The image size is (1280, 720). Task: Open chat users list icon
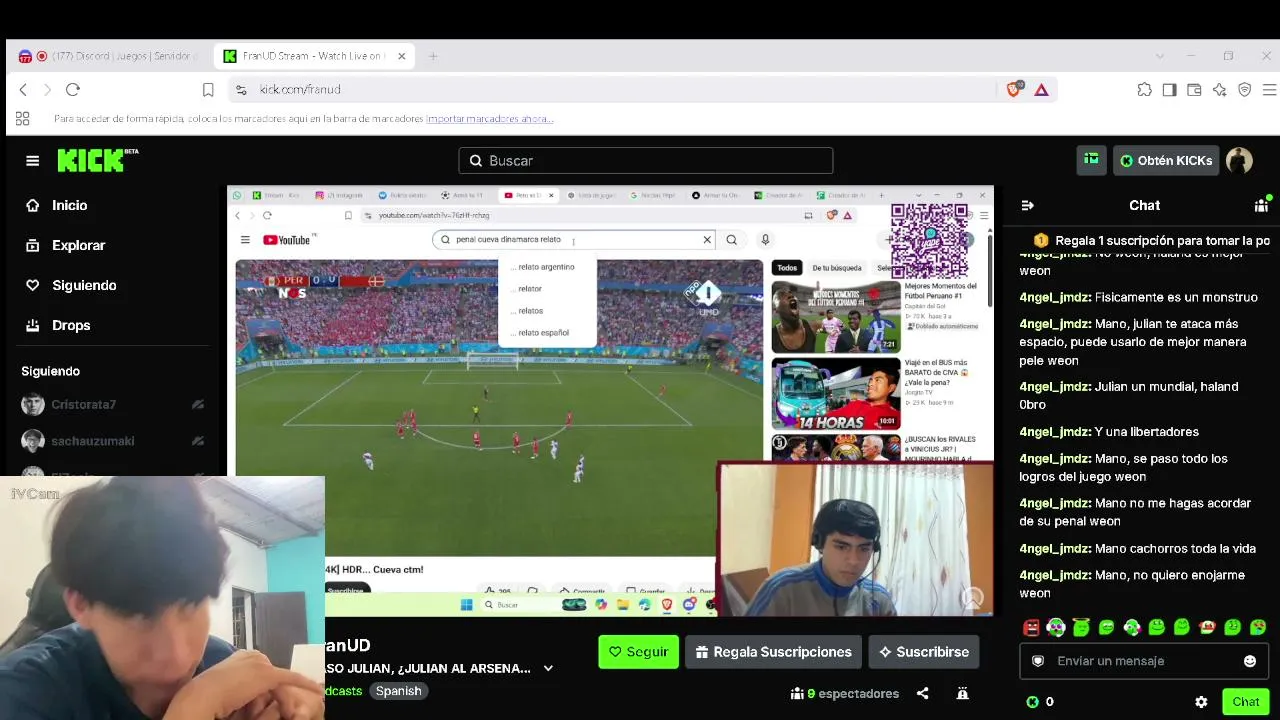pyautogui.click(x=1261, y=205)
